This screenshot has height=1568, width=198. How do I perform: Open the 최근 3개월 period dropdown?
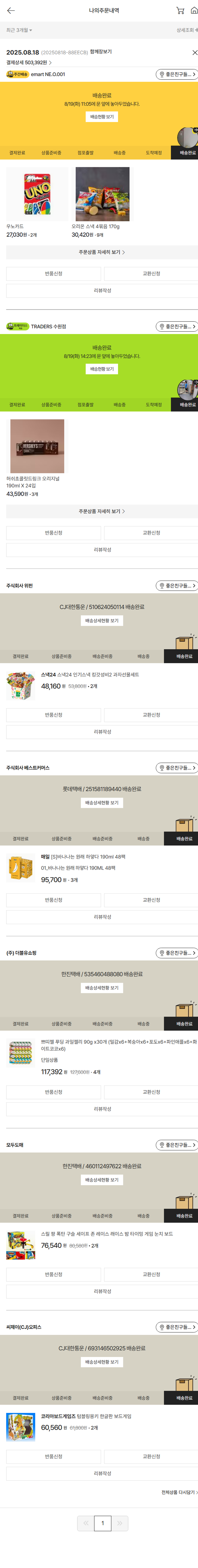20,30
